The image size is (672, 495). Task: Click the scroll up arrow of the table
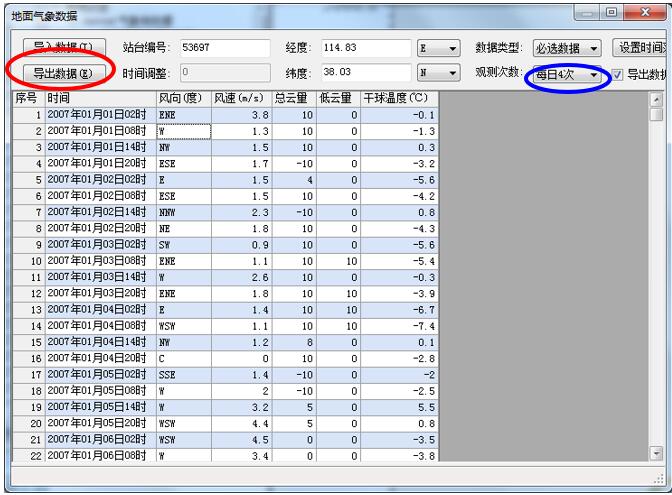pos(656,99)
